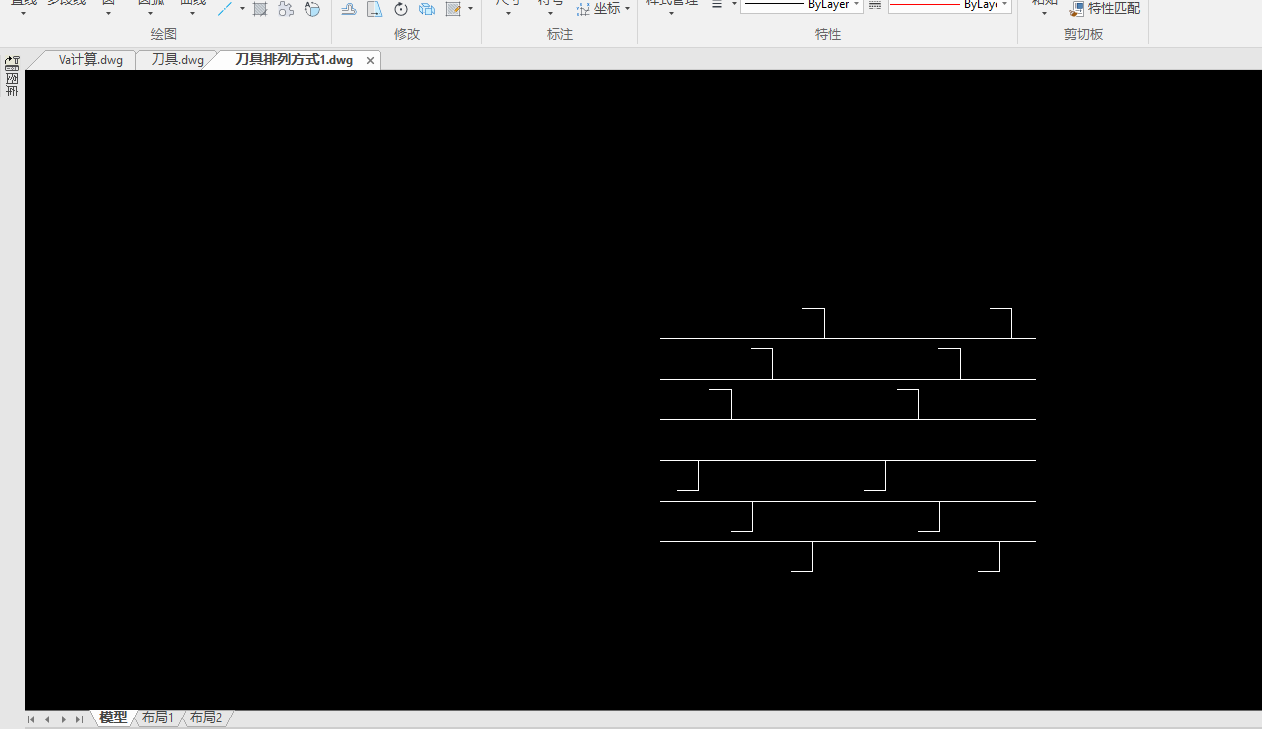Expand the 粘贴 paste dropdown arrow
Image resolution: width=1262 pixels, height=729 pixels.
[x=1044, y=13]
